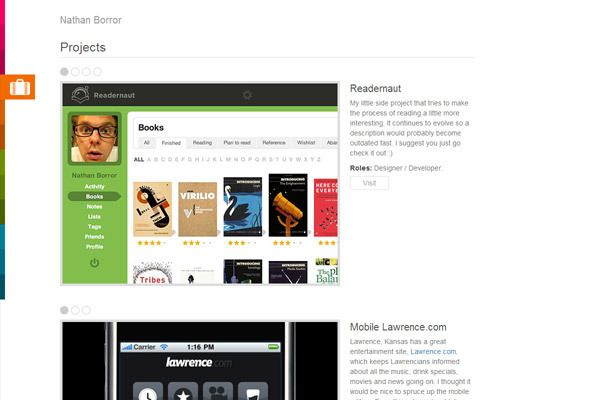The width and height of the screenshot is (600, 400).
Task: Open the first abstract art book cover
Action: (x=152, y=209)
